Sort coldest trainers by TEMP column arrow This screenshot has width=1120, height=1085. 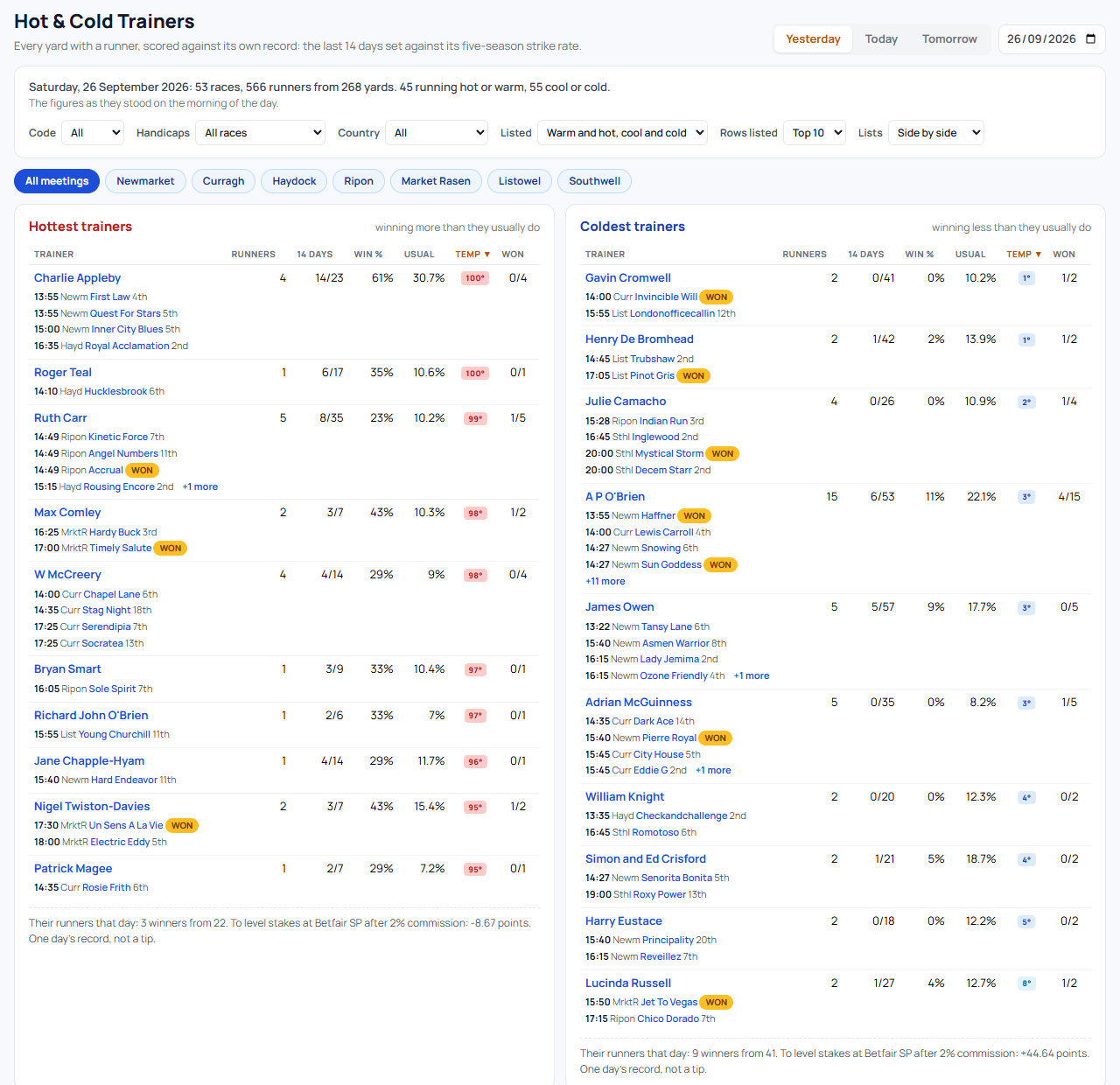[1039, 255]
